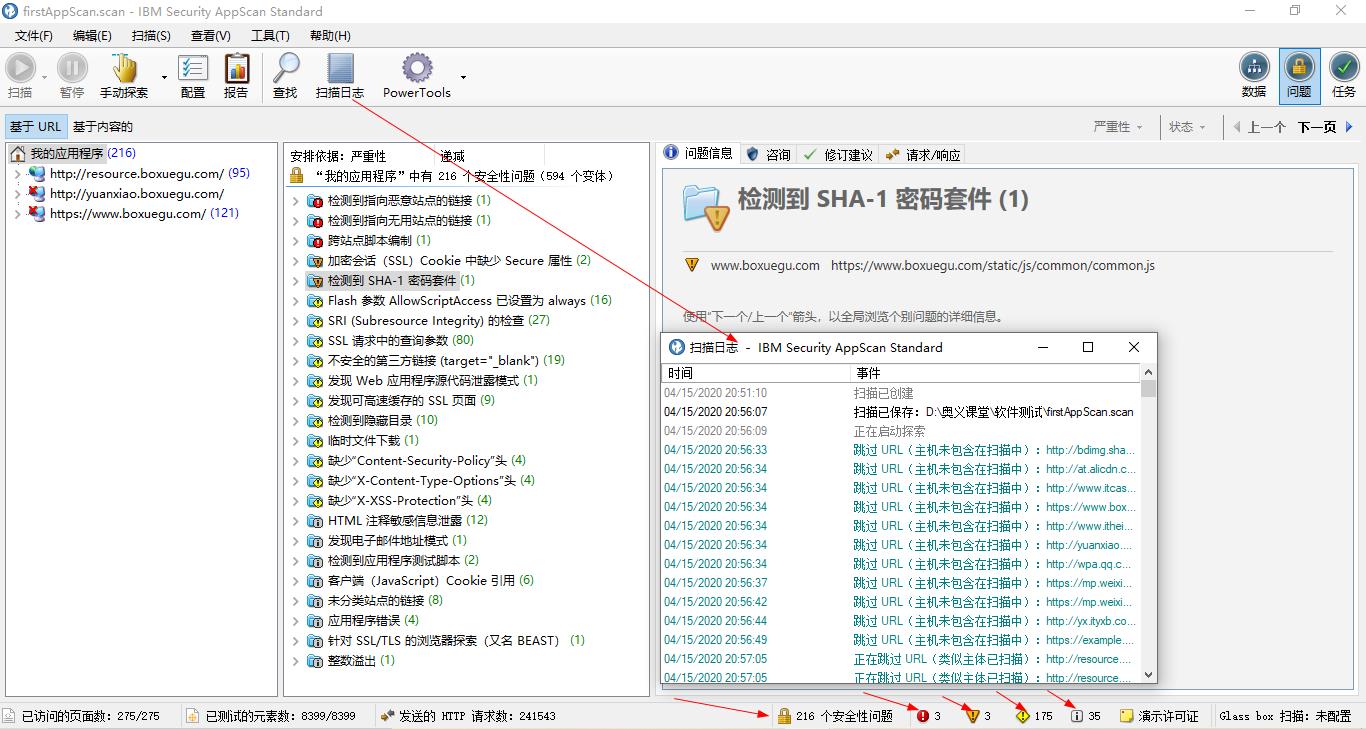
Task: Click next-page blue arrow icon
Action: [1349, 127]
